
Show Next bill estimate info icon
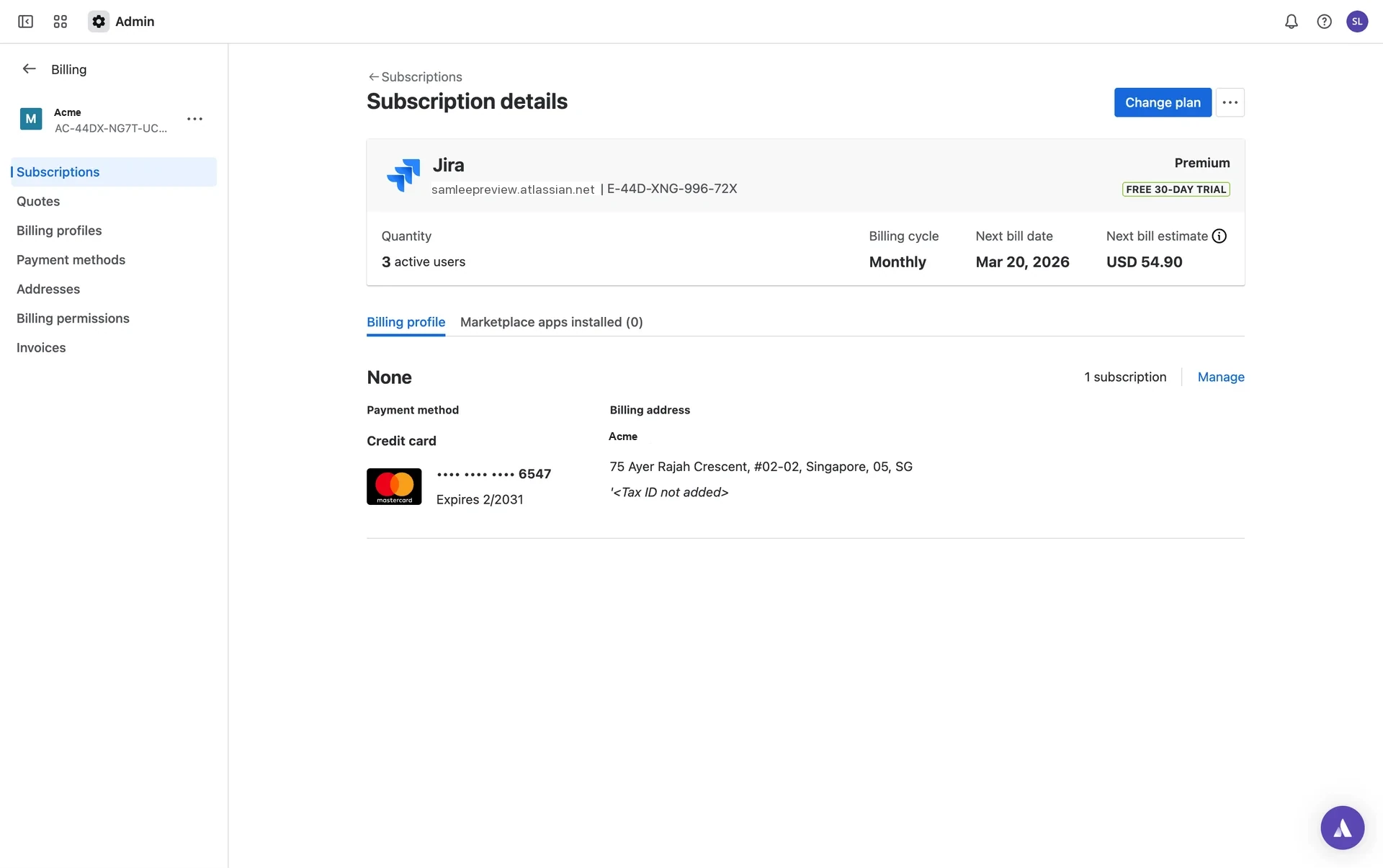pyautogui.click(x=1219, y=236)
